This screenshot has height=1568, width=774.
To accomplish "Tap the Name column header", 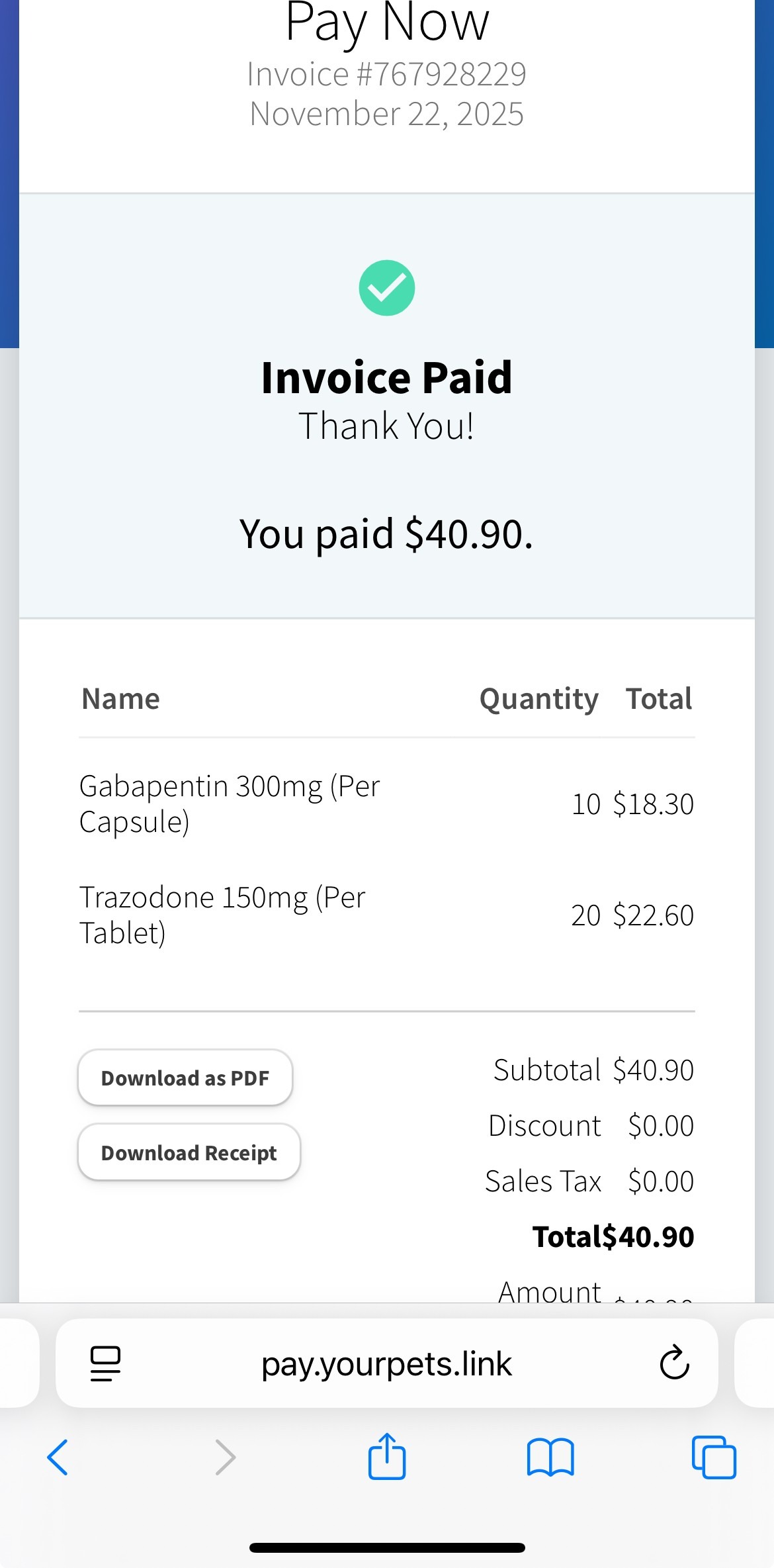I will pos(121,699).
